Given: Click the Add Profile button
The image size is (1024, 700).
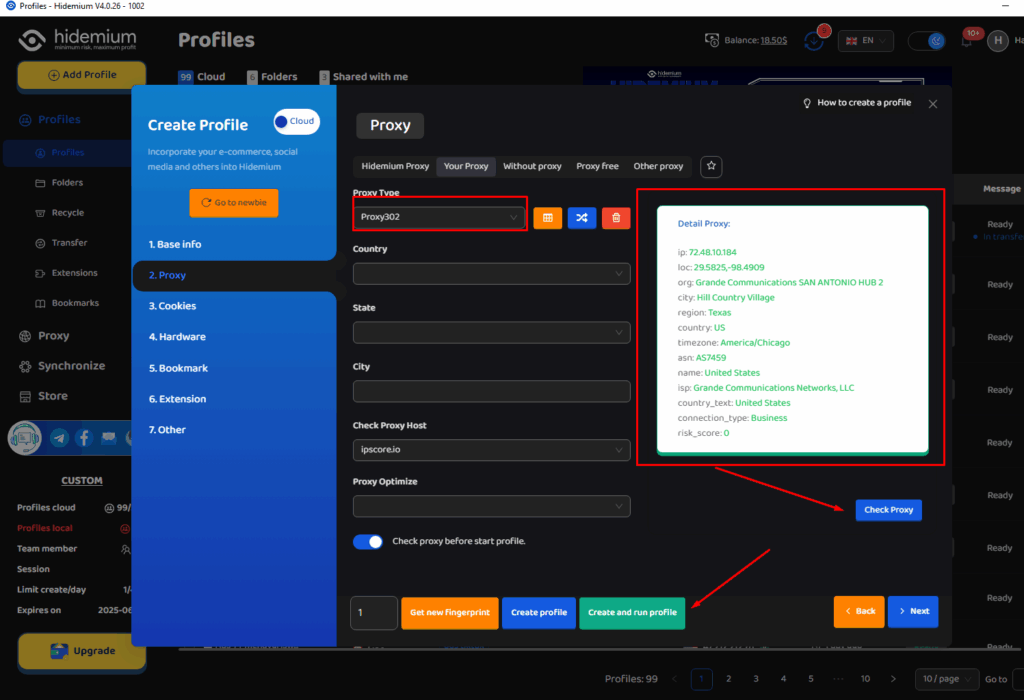Looking at the screenshot, I should click(82, 75).
